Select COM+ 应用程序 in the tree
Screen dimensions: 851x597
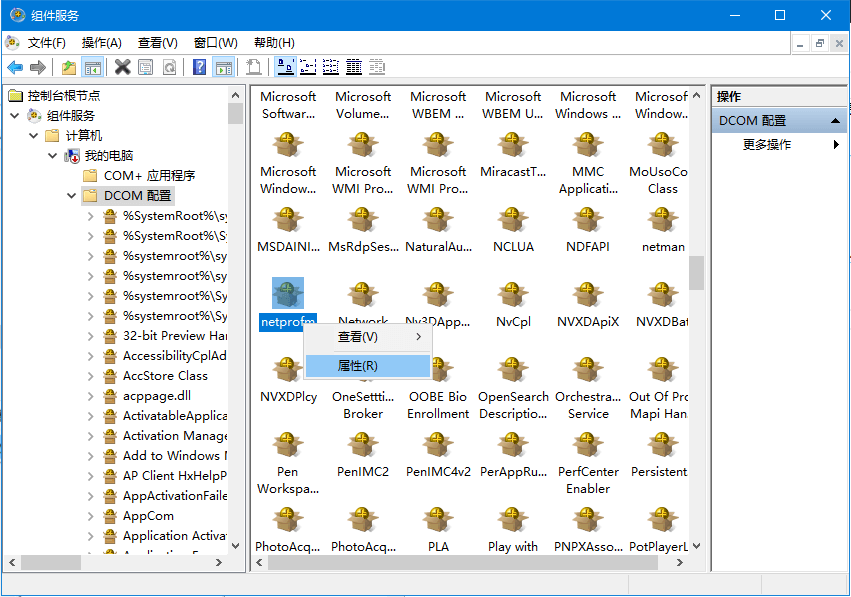click(149, 176)
